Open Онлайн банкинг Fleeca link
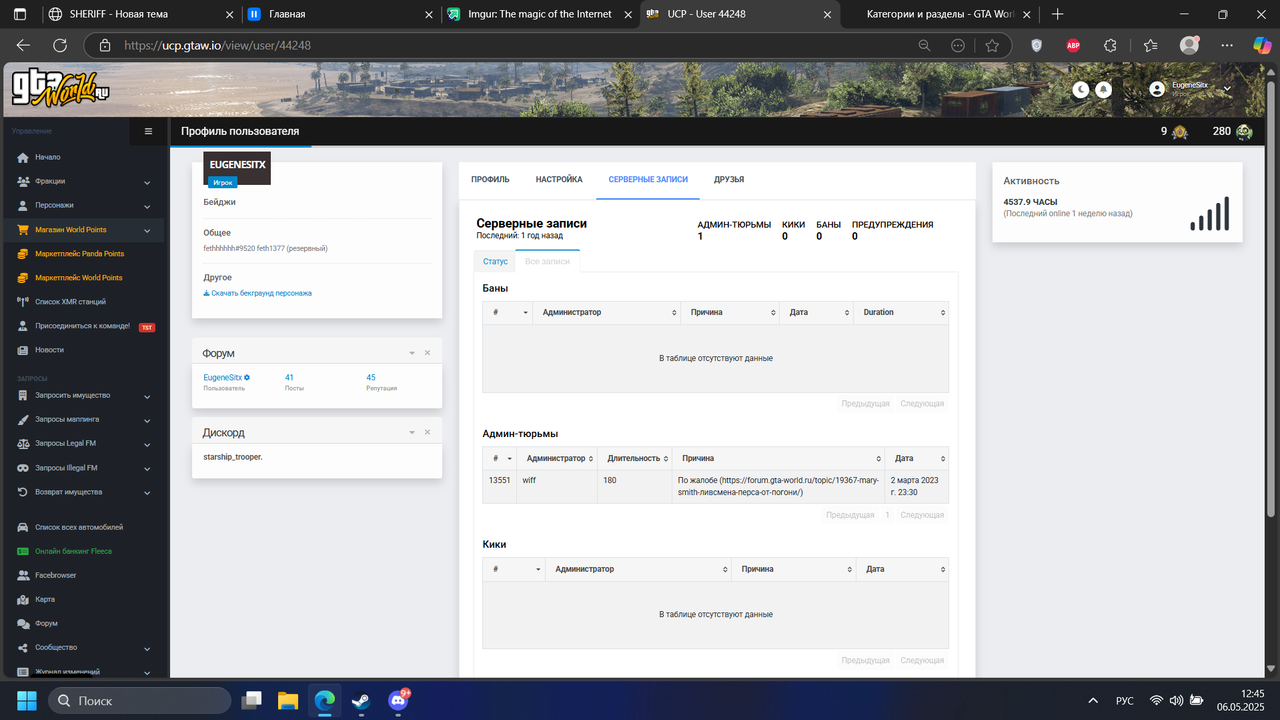1280x720 pixels. click(73, 551)
